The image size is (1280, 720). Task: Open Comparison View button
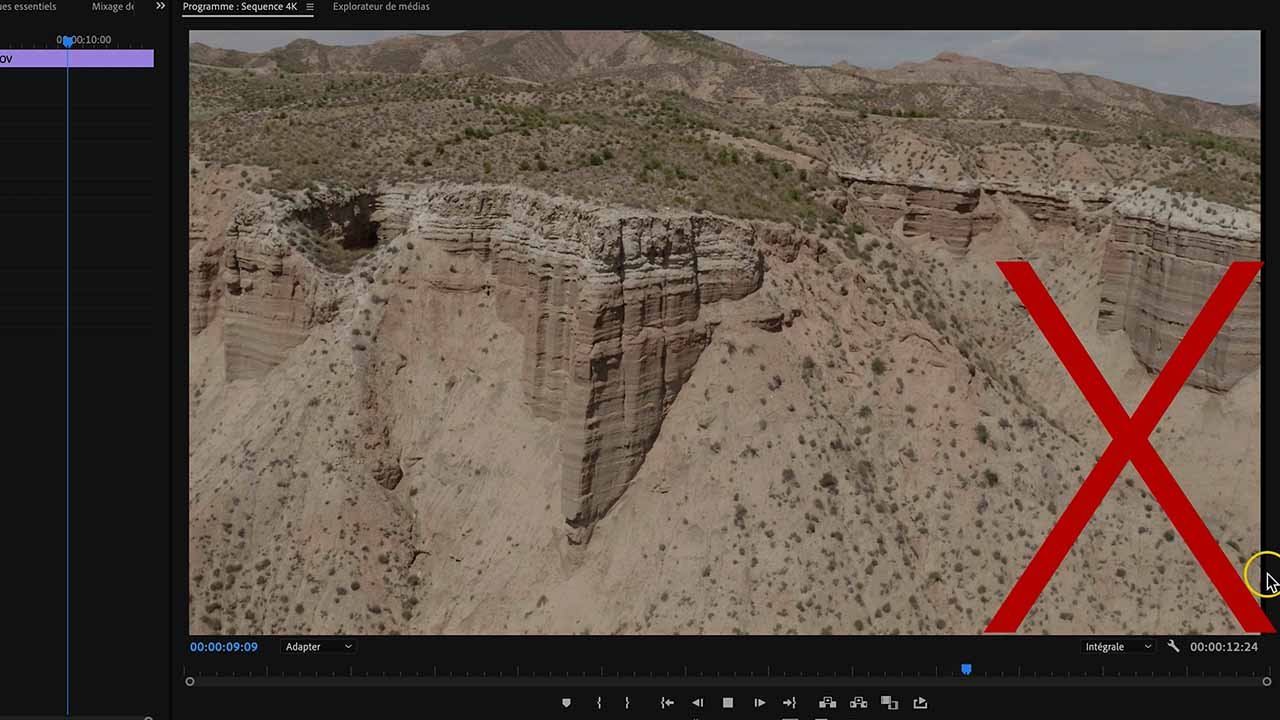click(889, 703)
